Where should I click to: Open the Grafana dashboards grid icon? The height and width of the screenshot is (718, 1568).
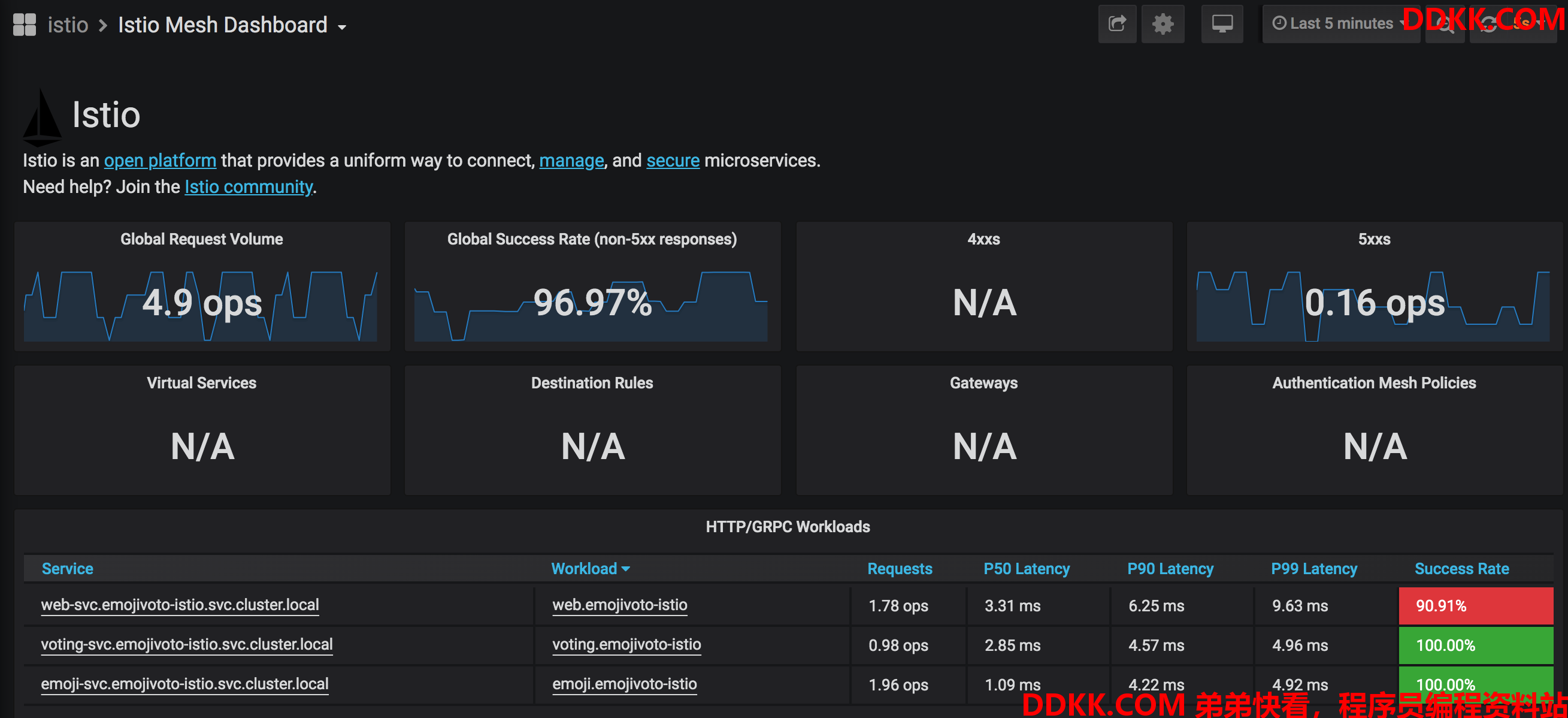tap(25, 25)
